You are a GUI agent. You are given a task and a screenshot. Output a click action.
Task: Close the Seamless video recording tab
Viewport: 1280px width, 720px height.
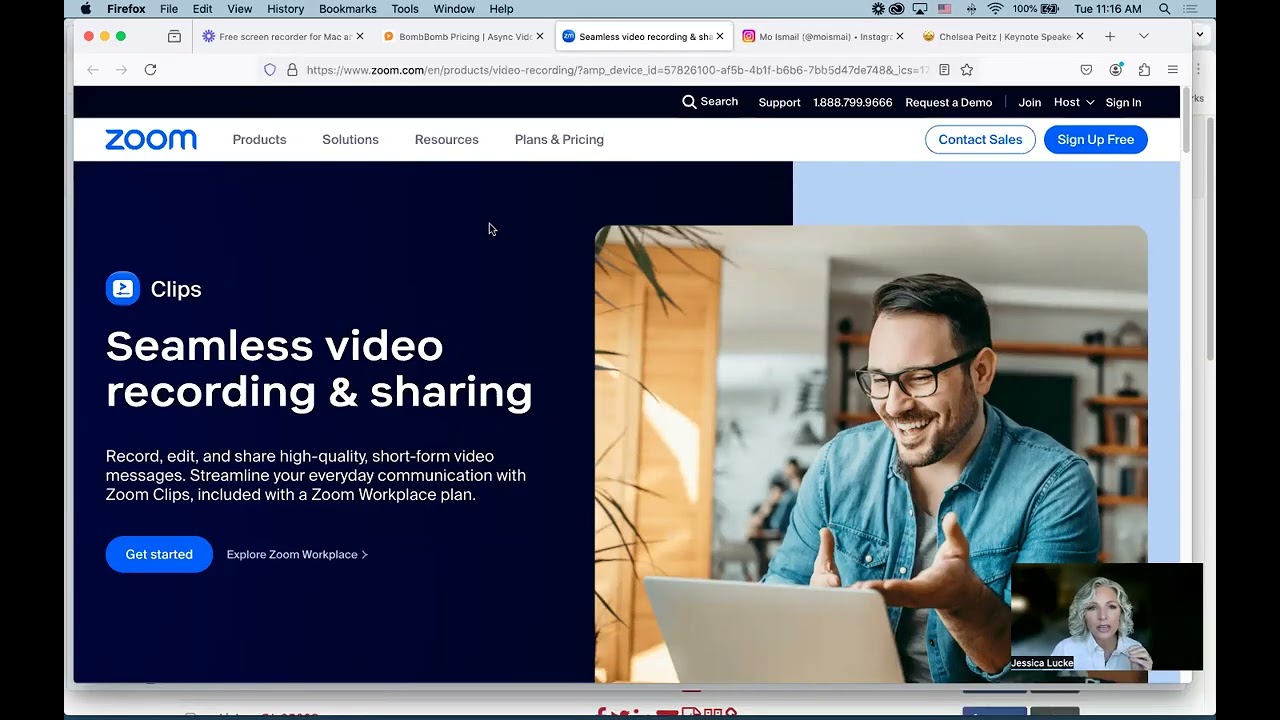[x=720, y=37]
